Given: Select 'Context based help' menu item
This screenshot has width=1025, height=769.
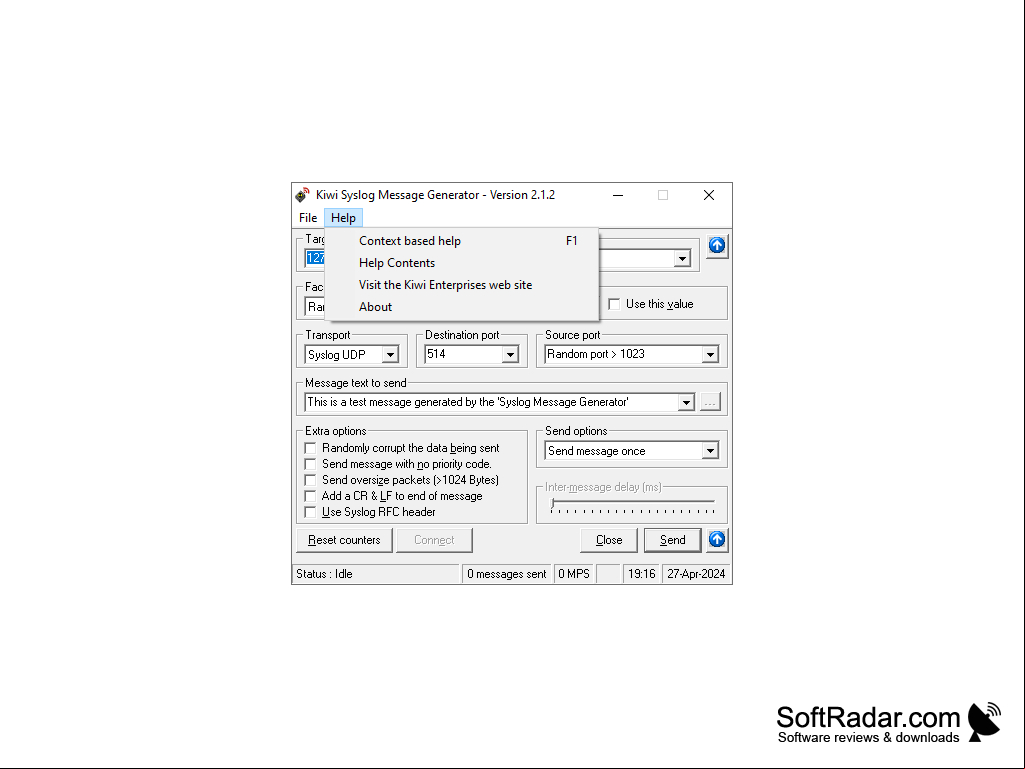Looking at the screenshot, I should click(462, 241).
